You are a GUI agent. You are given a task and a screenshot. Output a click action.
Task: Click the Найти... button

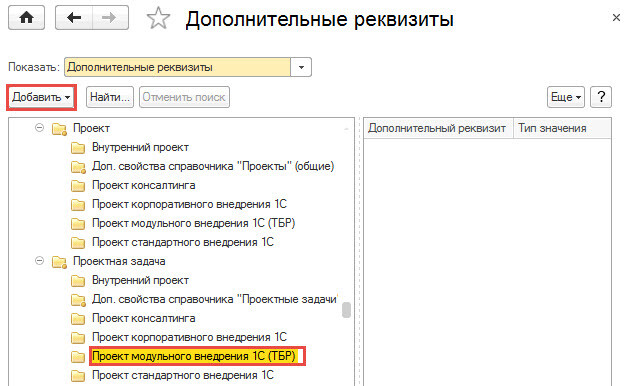[x=110, y=97]
